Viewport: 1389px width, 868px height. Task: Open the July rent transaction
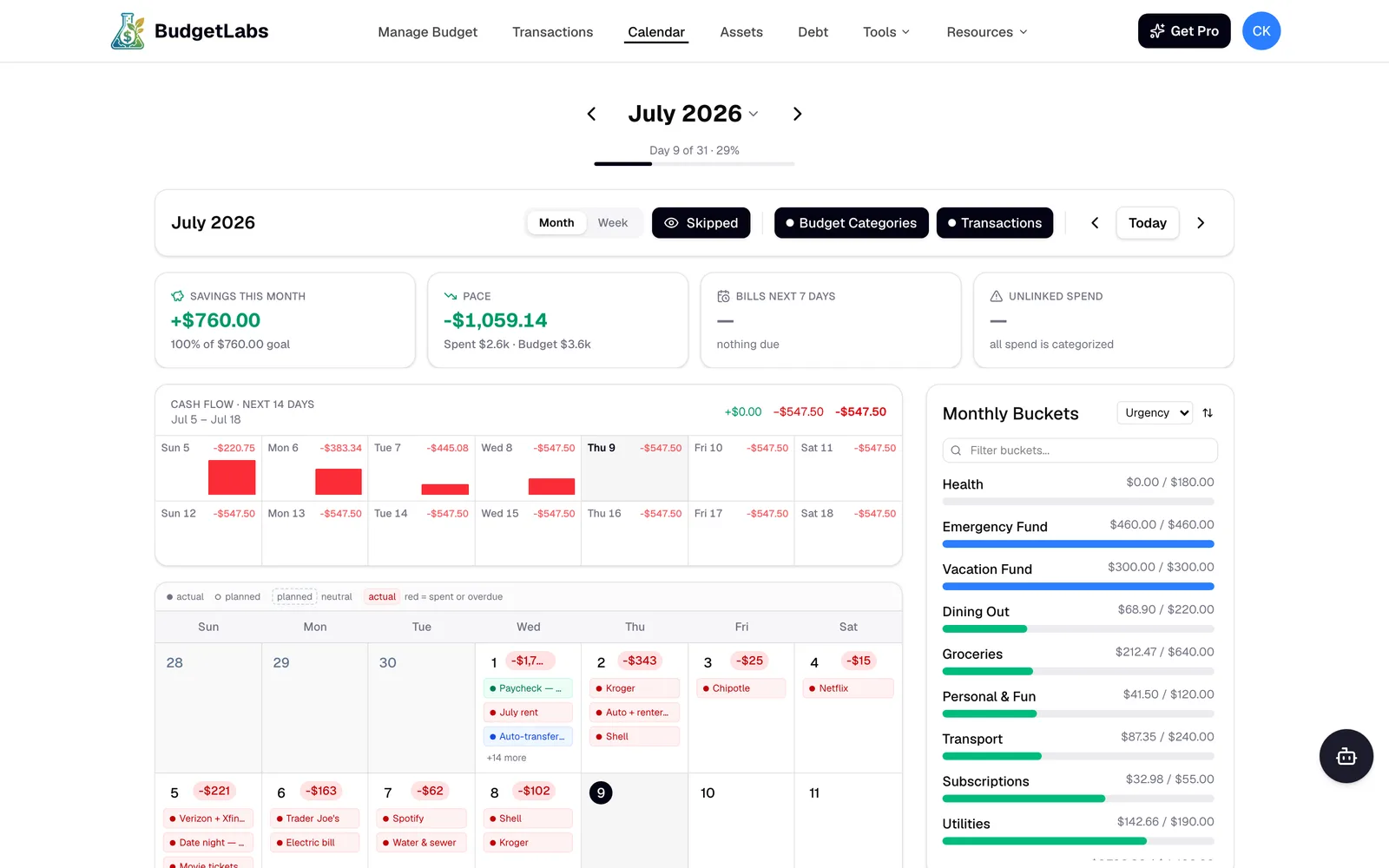[528, 713]
